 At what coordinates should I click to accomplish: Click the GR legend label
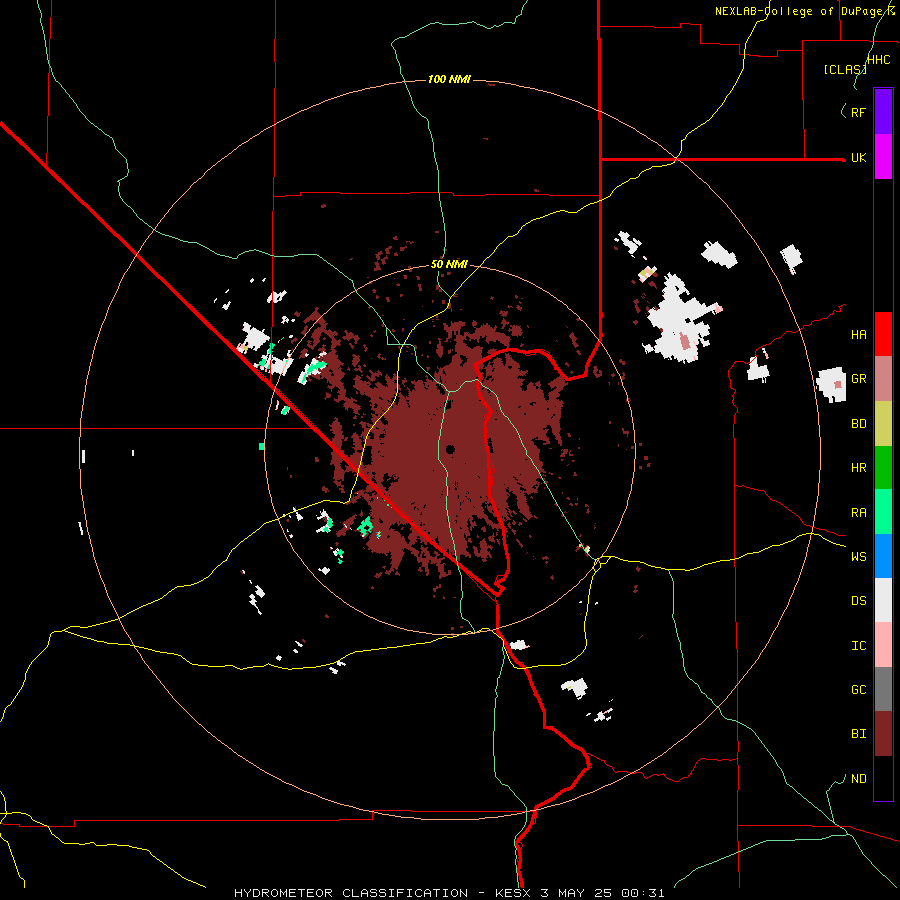click(858, 379)
